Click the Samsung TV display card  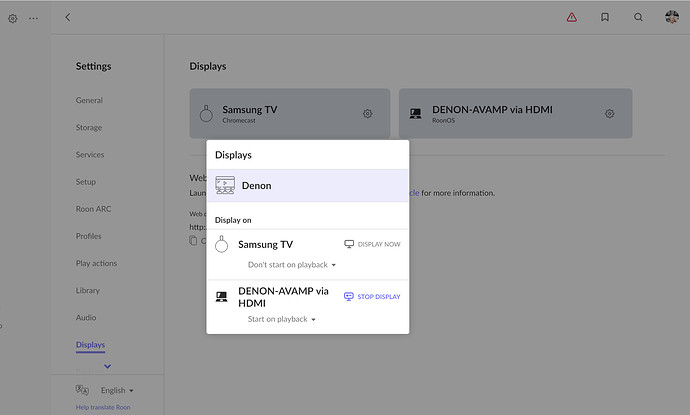click(290, 114)
